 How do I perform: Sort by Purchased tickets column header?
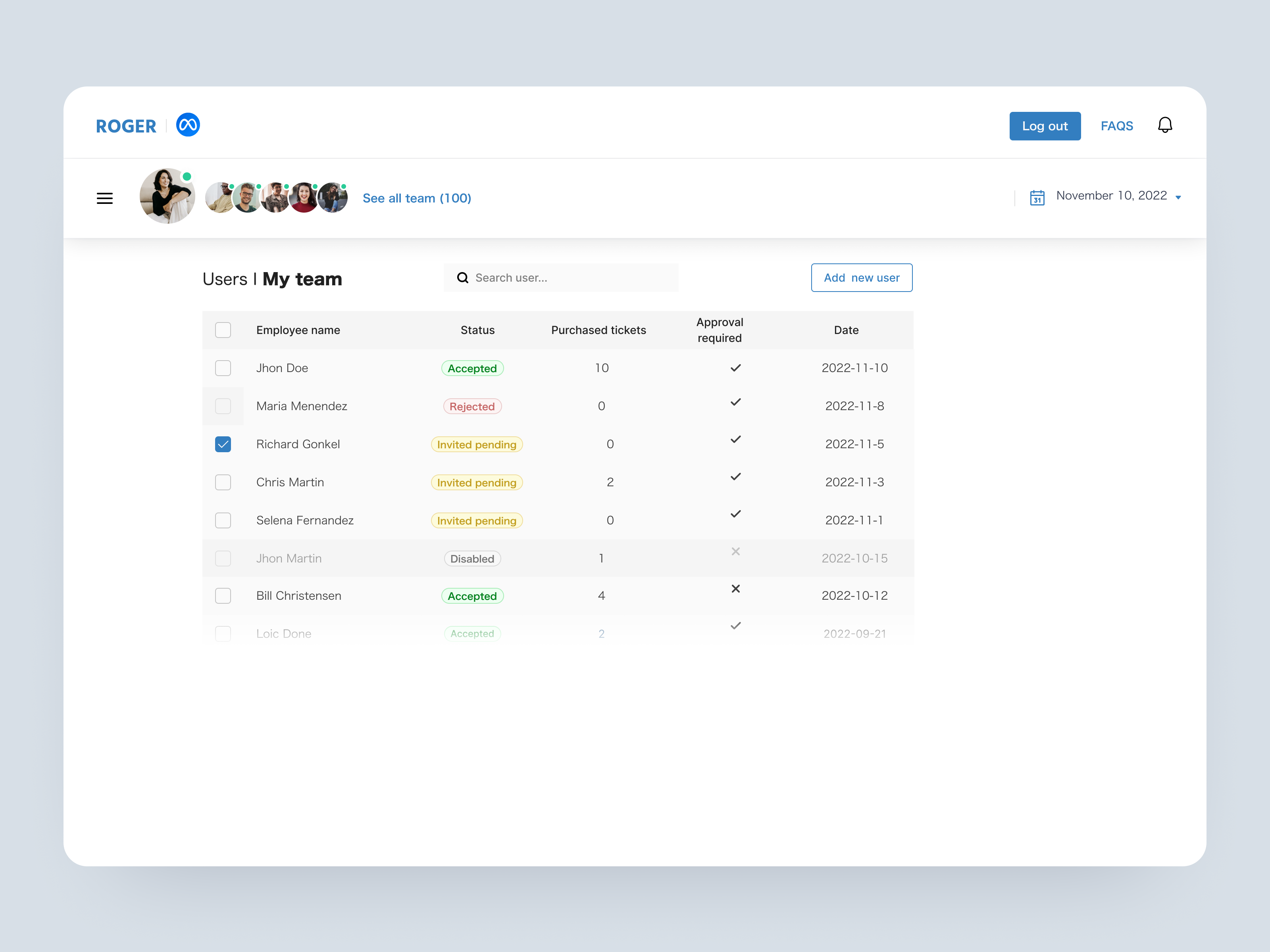click(598, 330)
